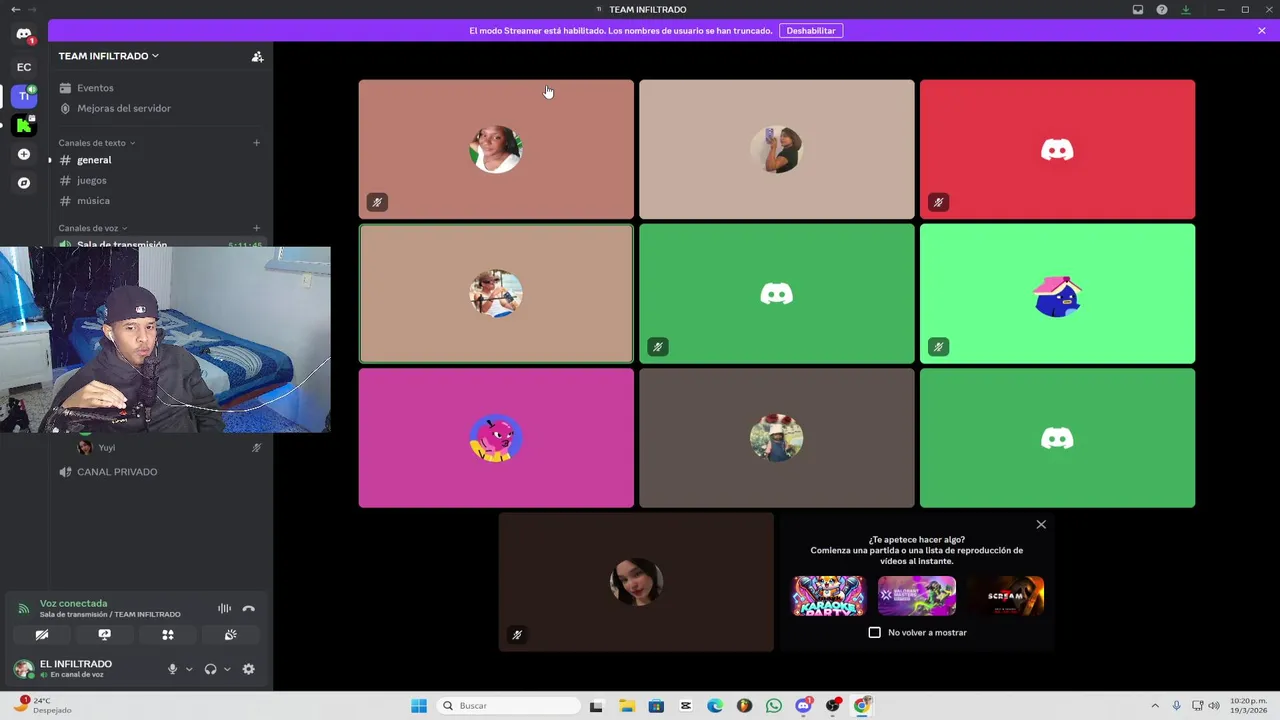The height and width of the screenshot is (720, 1280).
Task: Open the discover servers compass icon
Action: pos(24,183)
